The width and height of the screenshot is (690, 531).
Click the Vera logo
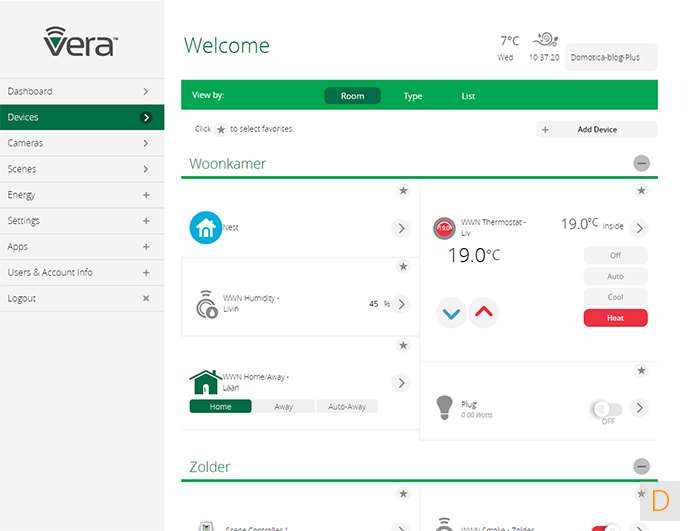(81, 41)
